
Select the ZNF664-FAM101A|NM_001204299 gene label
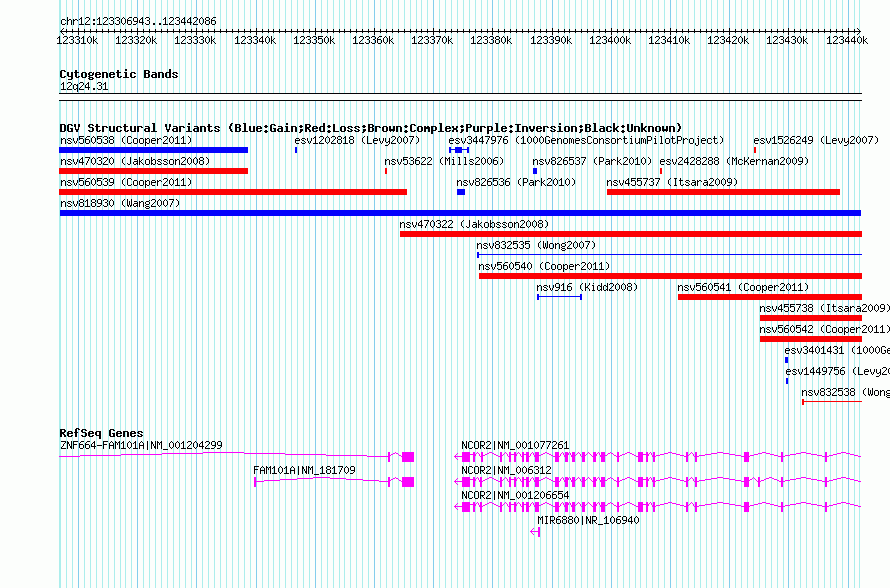(141, 446)
